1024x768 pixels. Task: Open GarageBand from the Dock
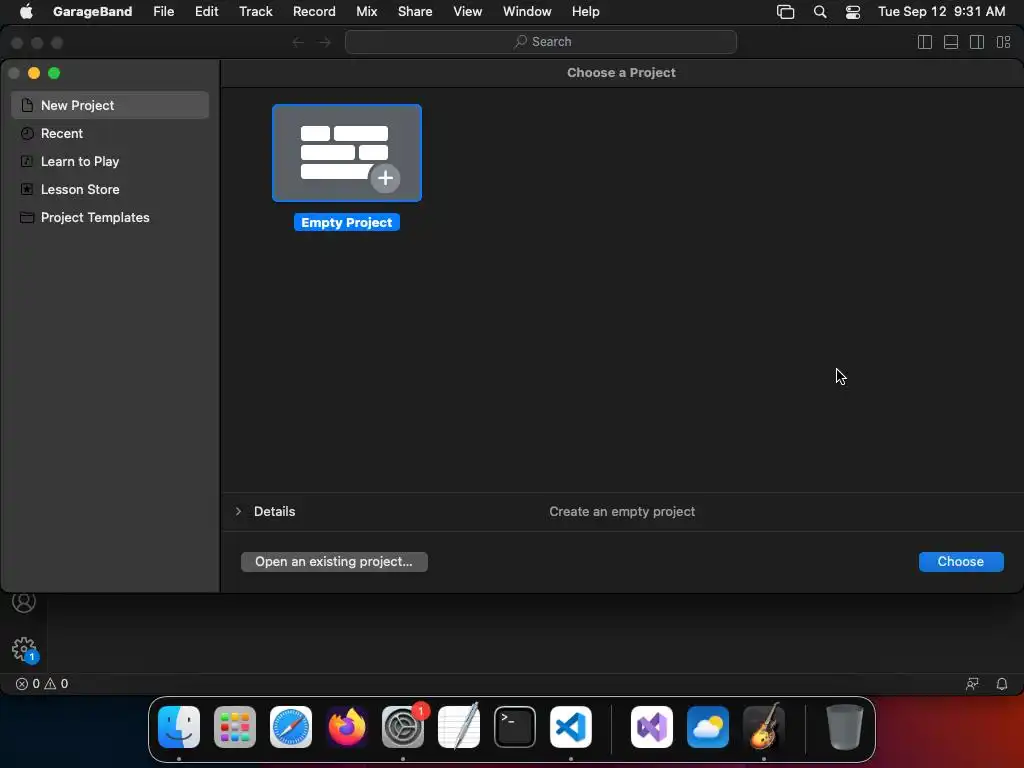click(x=763, y=727)
